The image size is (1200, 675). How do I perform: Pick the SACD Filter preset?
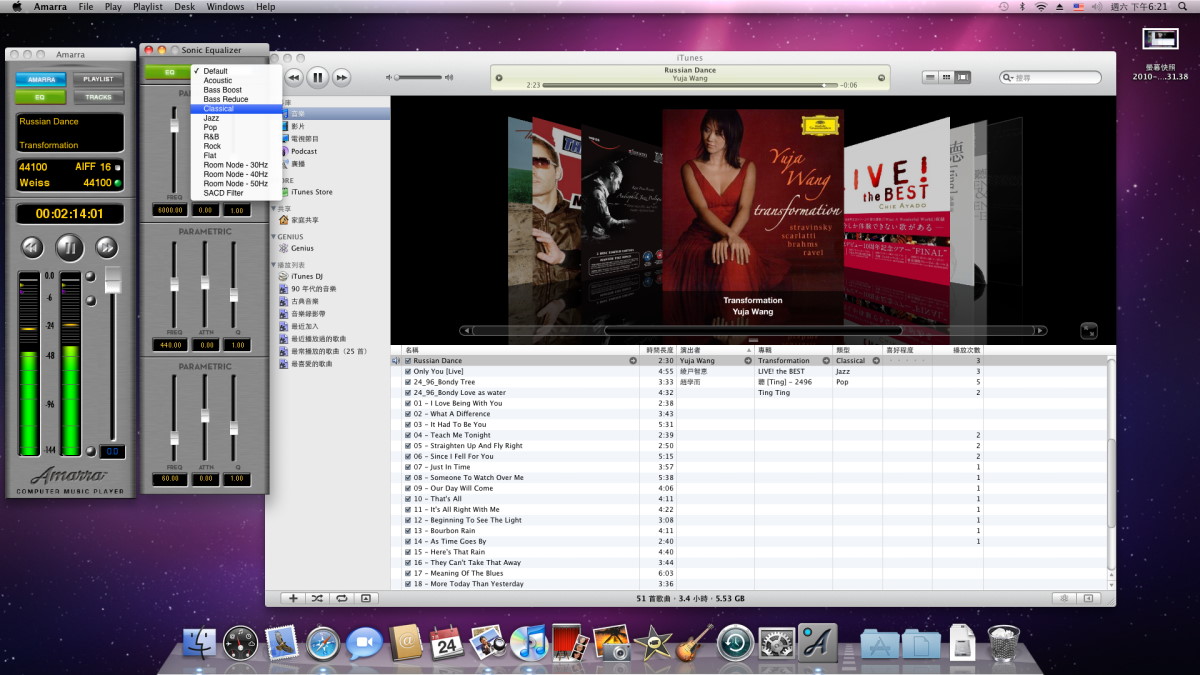click(x=236, y=193)
